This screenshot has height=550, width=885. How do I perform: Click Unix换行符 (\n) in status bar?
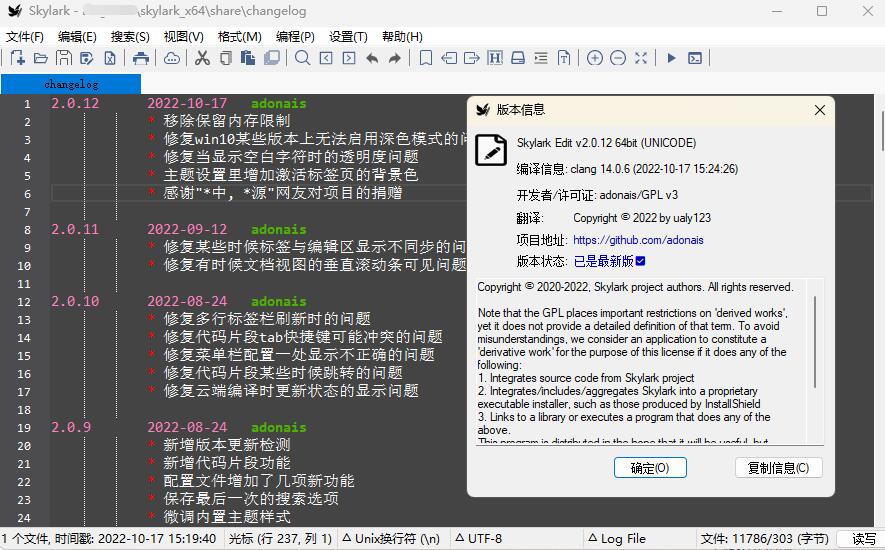pos(391,539)
